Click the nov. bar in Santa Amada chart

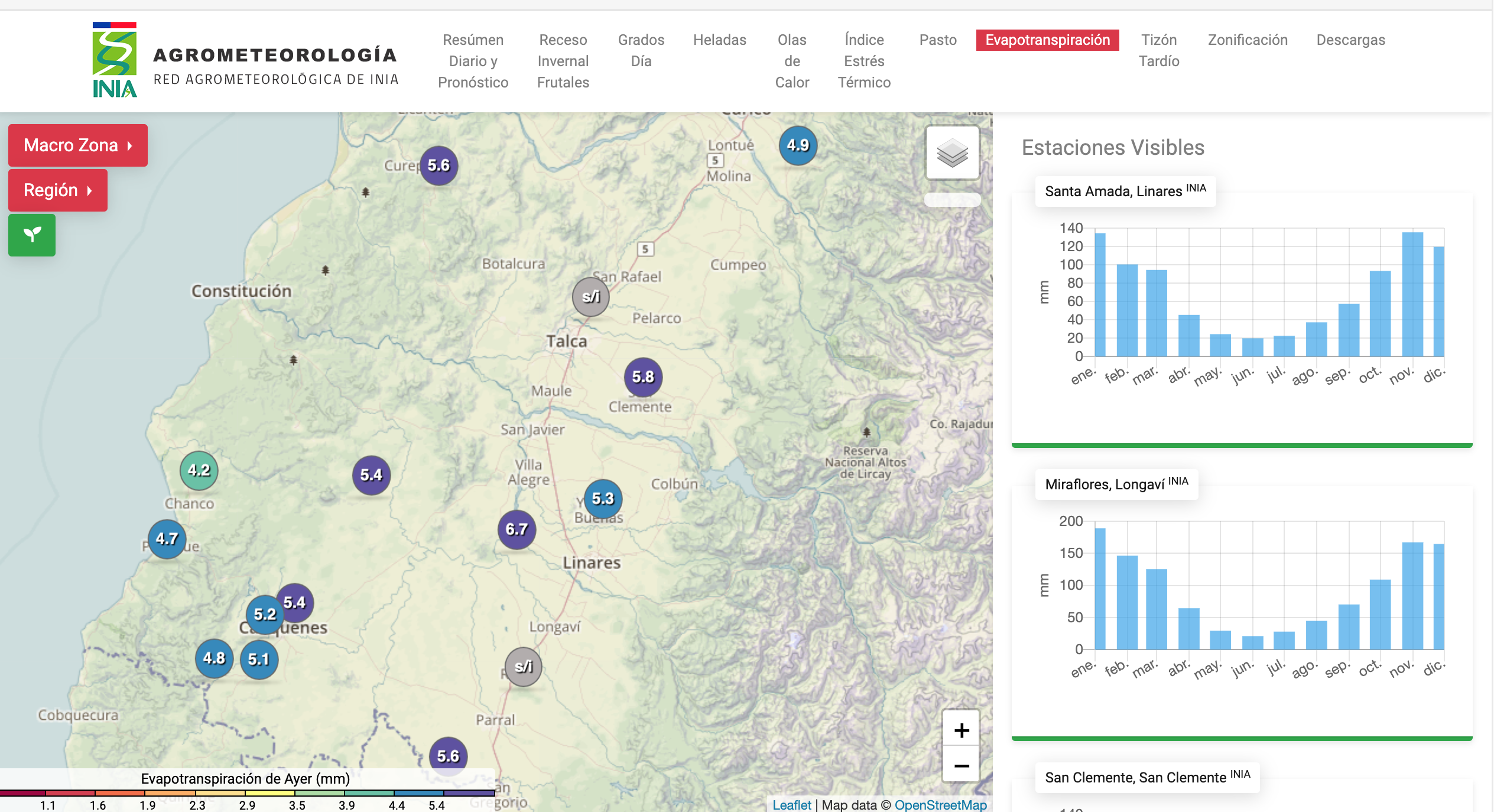pos(1412,294)
